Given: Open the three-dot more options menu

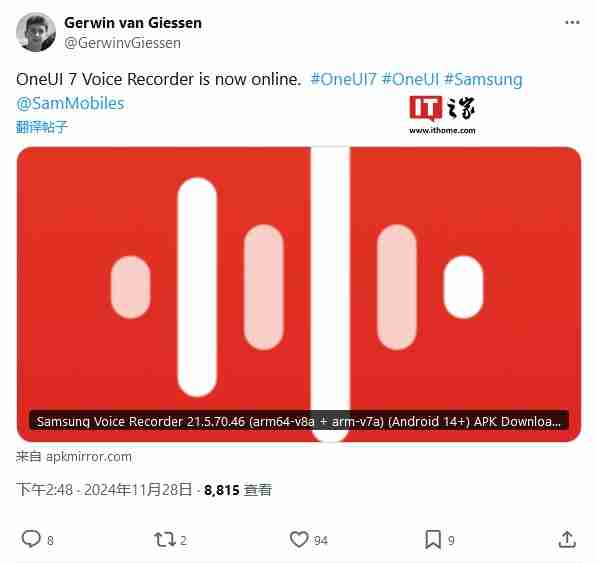Looking at the screenshot, I should 572,23.
